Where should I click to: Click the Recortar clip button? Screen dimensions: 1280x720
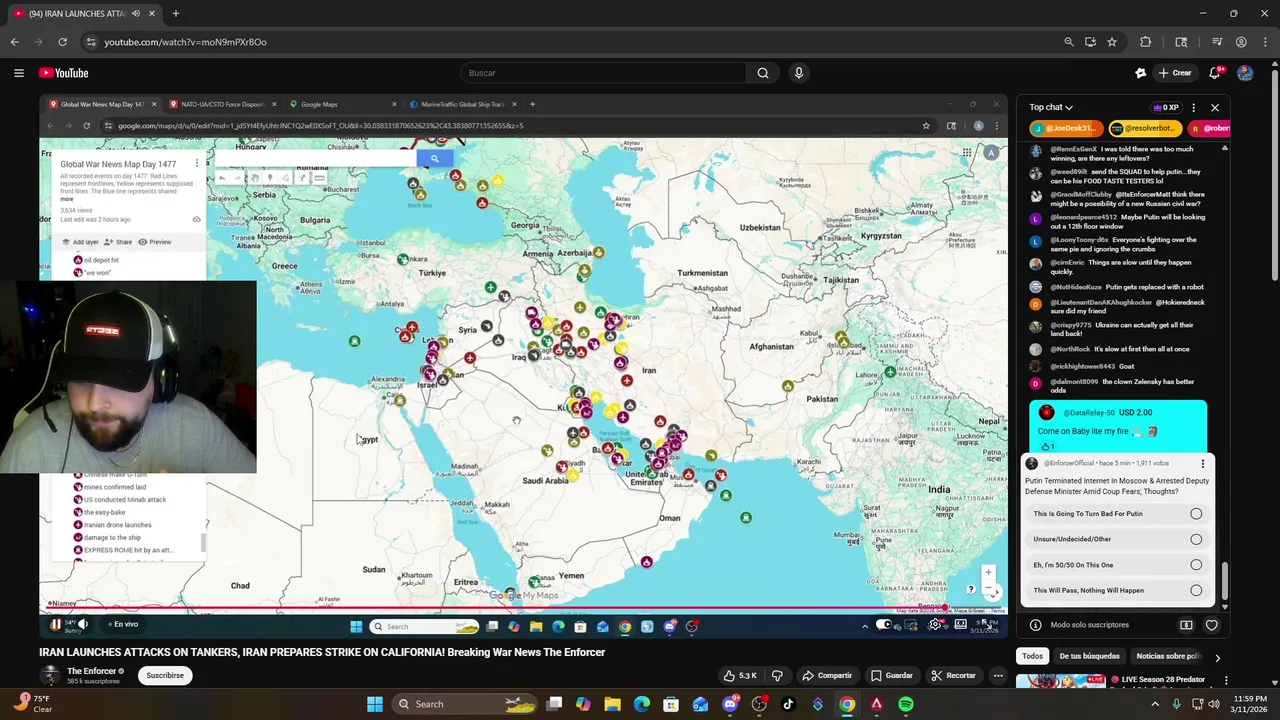953,676
